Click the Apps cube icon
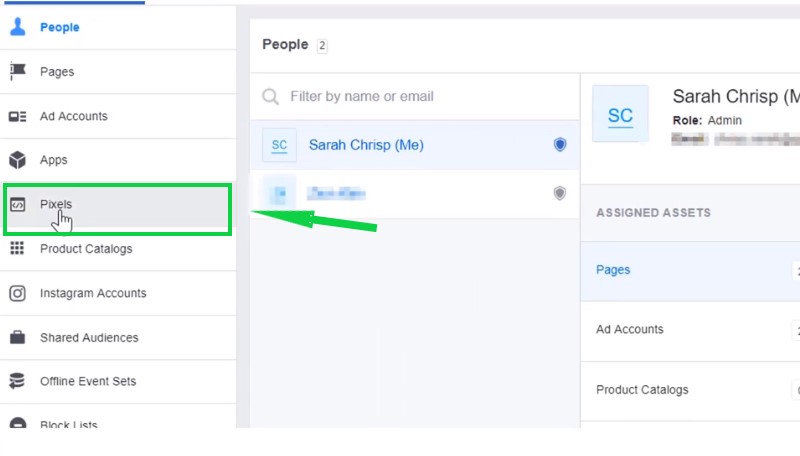The width and height of the screenshot is (800, 456). 17,160
